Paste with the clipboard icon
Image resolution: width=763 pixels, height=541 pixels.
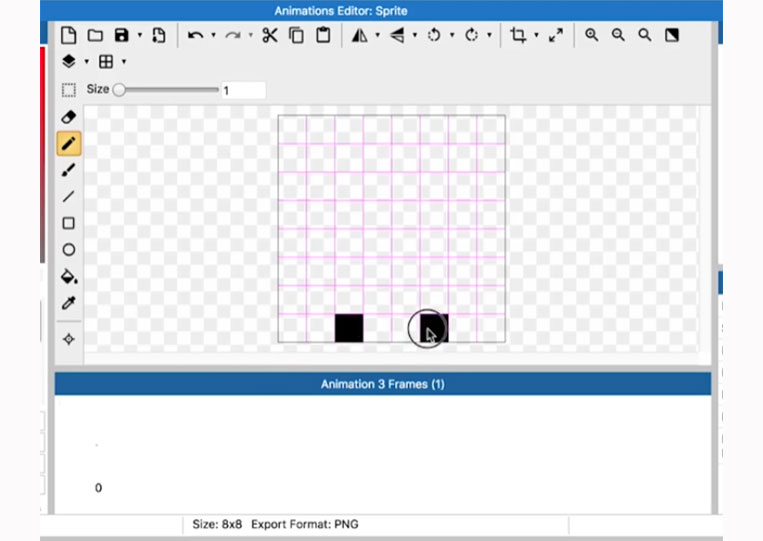(323, 35)
